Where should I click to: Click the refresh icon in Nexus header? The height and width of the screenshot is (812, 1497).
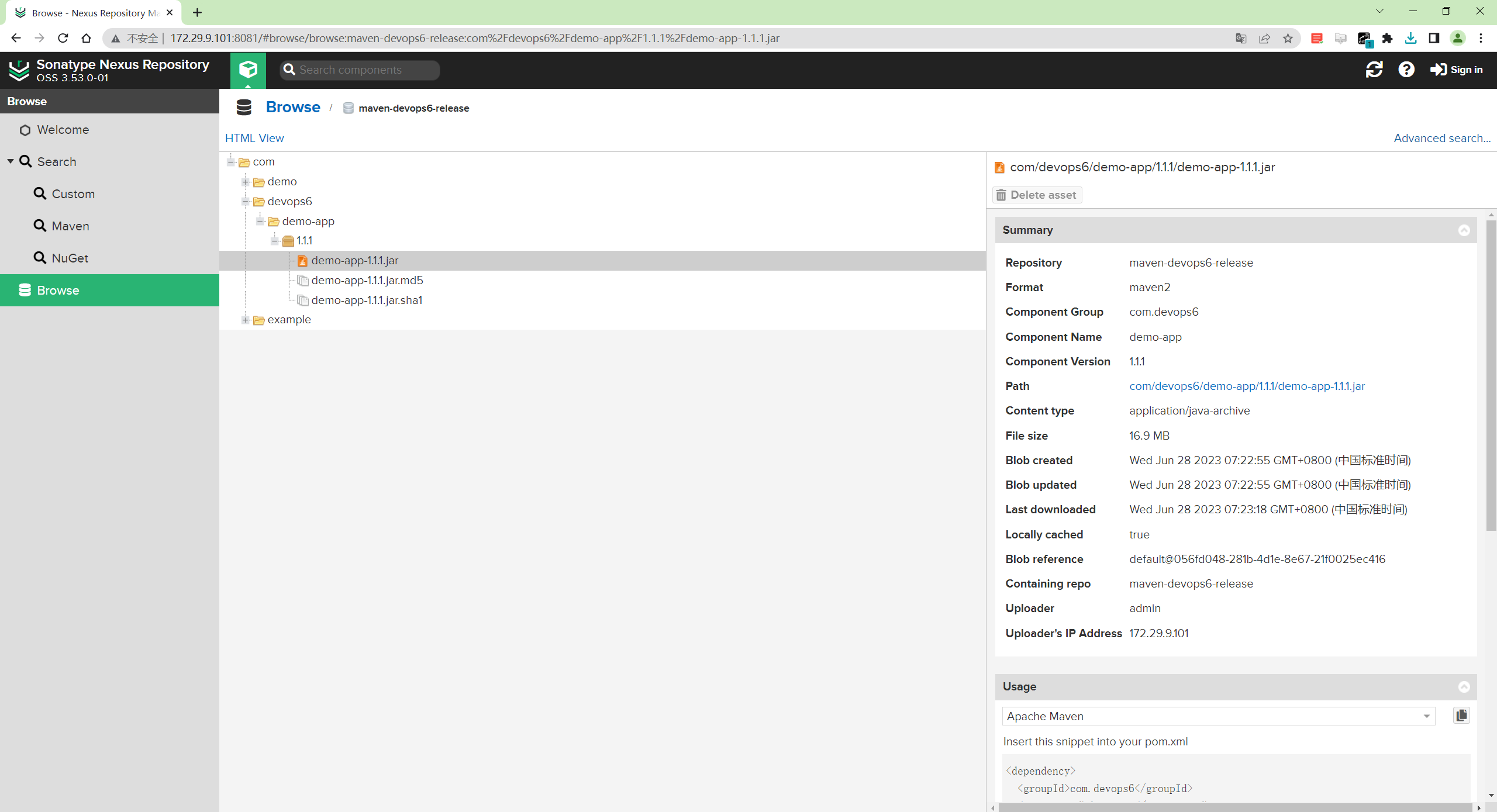(x=1374, y=70)
